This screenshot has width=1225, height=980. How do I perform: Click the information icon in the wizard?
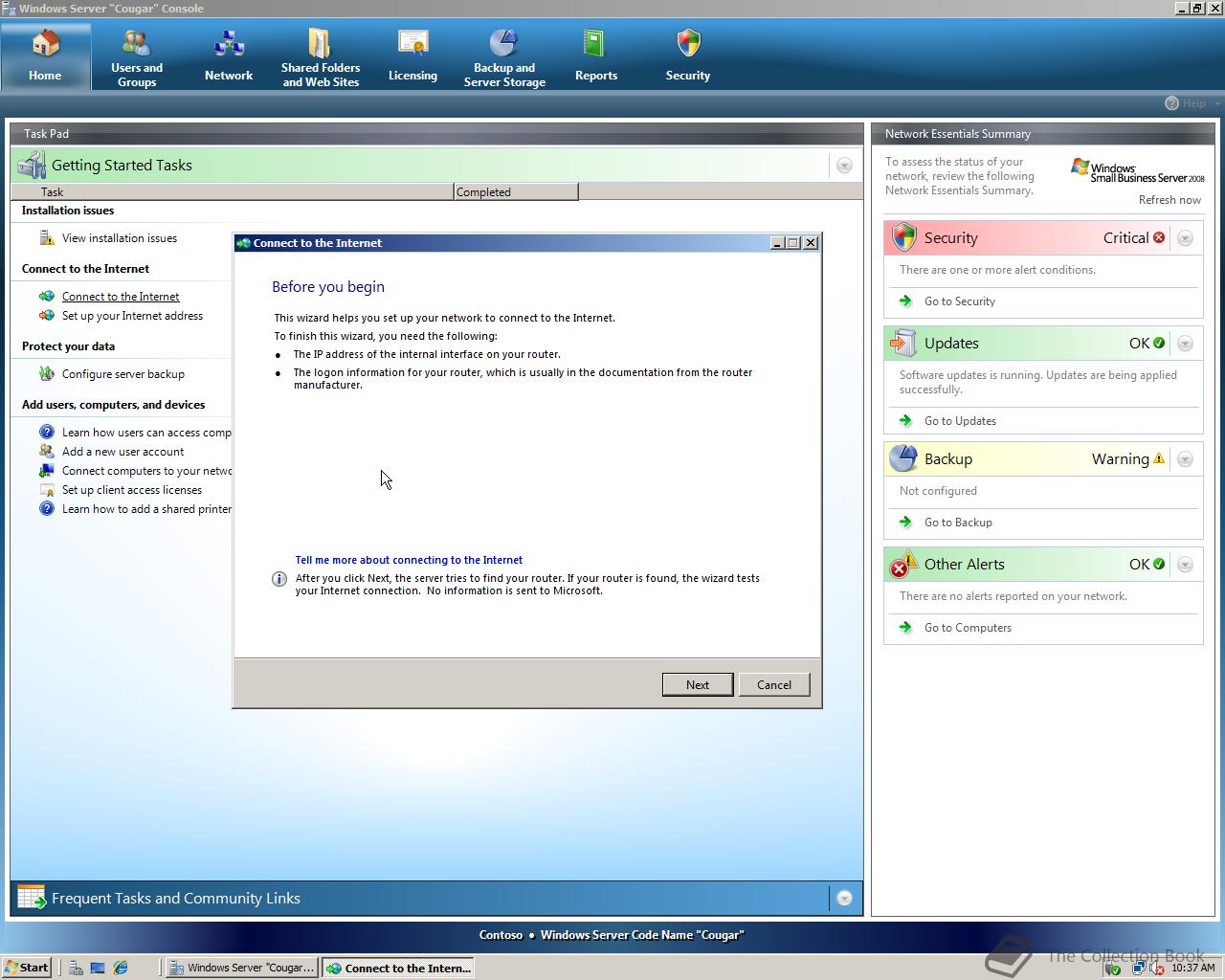pyautogui.click(x=279, y=579)
